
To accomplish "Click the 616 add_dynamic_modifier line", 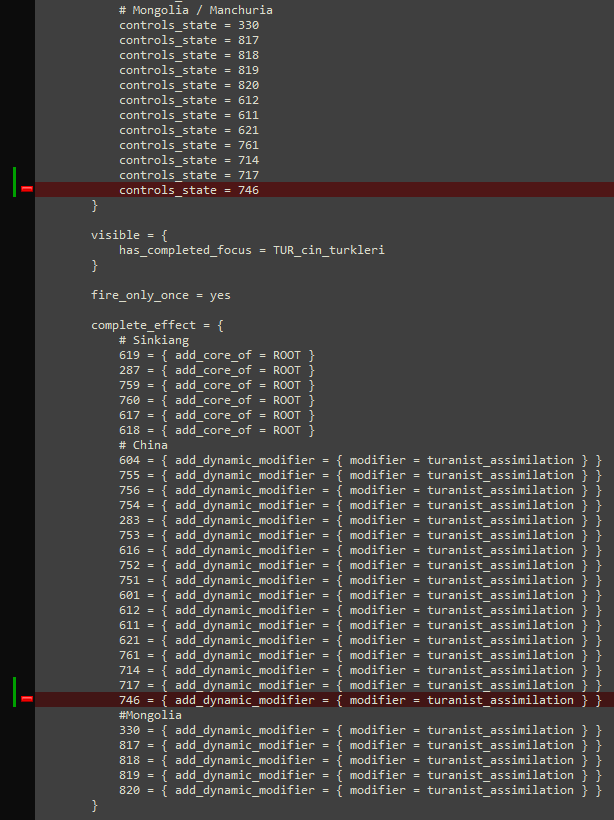I will pos(360,550).
